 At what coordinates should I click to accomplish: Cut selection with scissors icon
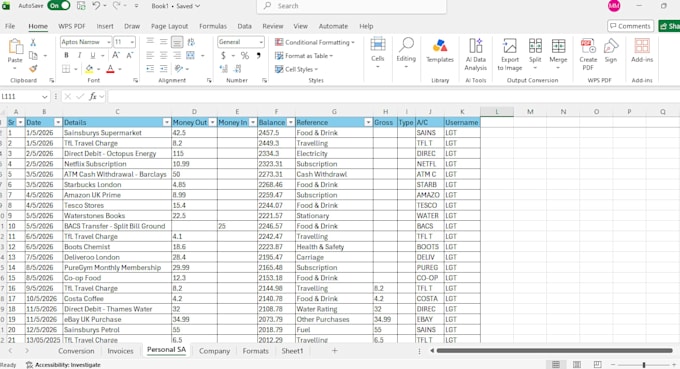pyautogui.click(x=33, y=42)
